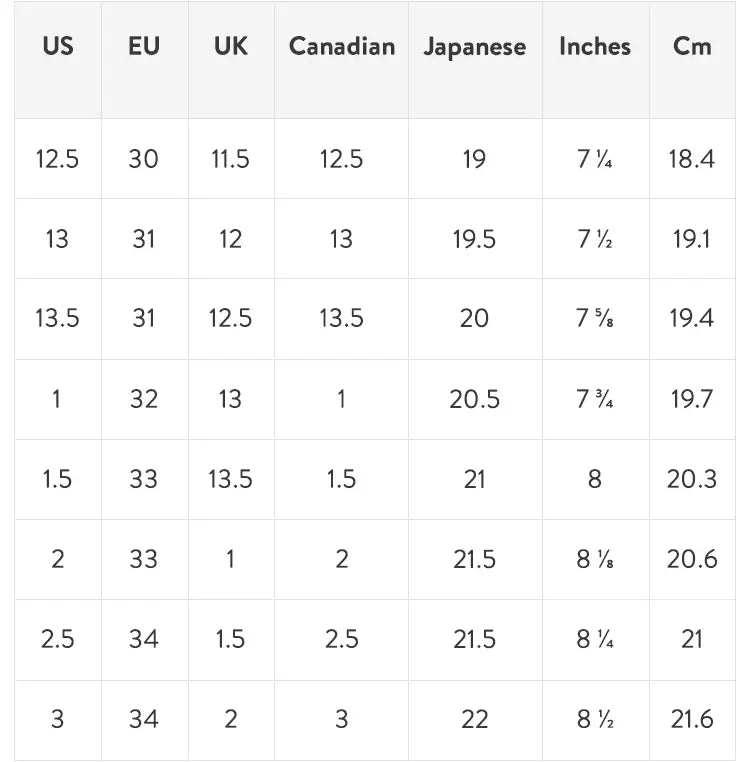Select EU size 30 cell
This screenshot has width=750, height=762.
(144, 159)
